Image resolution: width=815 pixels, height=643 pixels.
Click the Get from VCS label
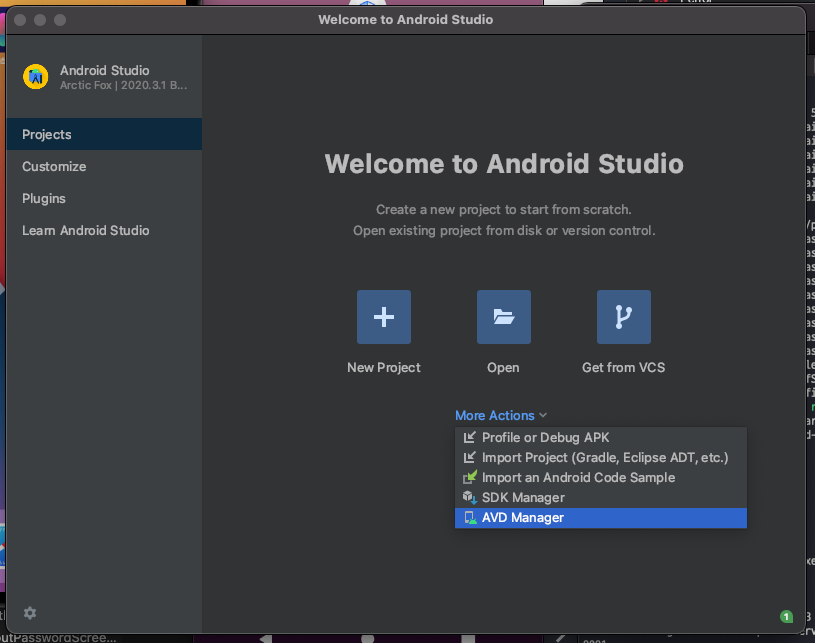pos(623,368)
